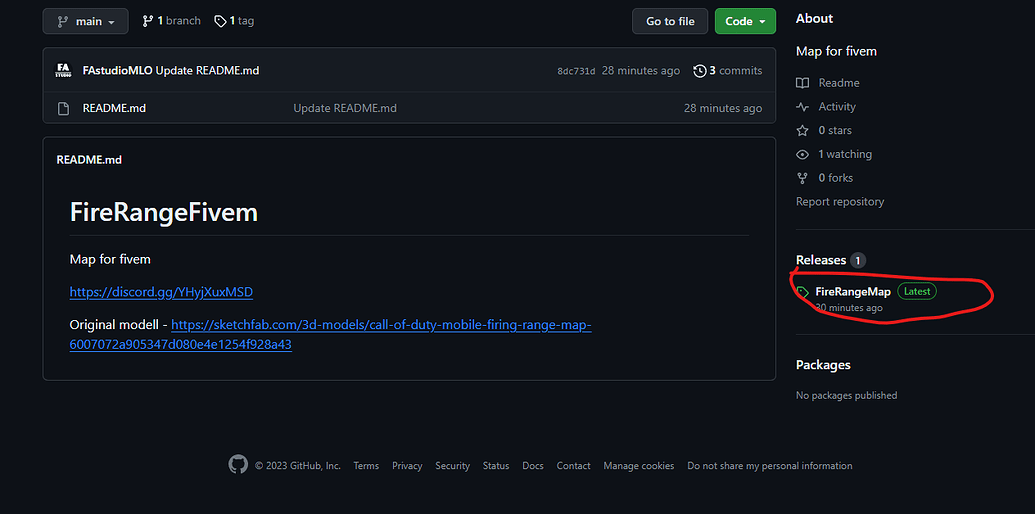The width and height of the screenshot is (1035, 514).
Task: Open Contact footer link
Action: pos(574,466)
